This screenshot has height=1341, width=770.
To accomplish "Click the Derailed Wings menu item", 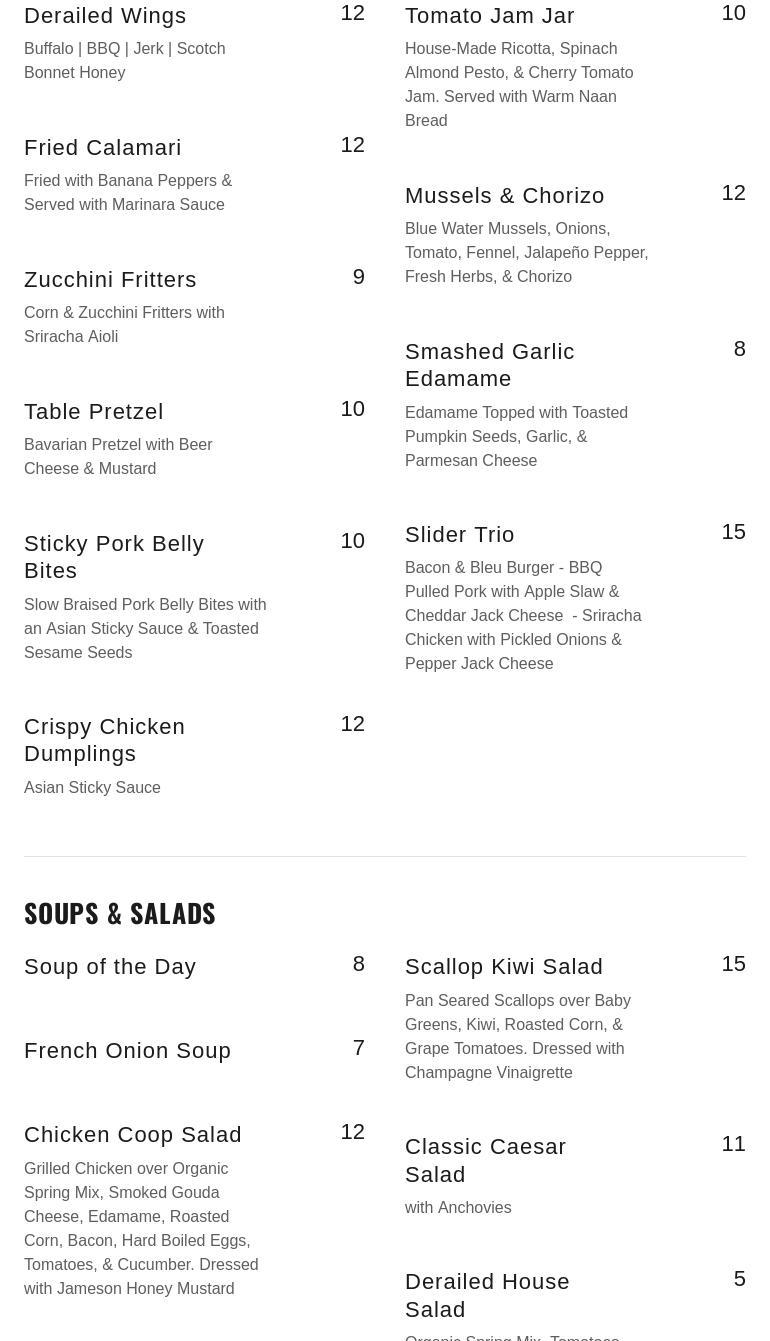I will (x=105, y=16).
